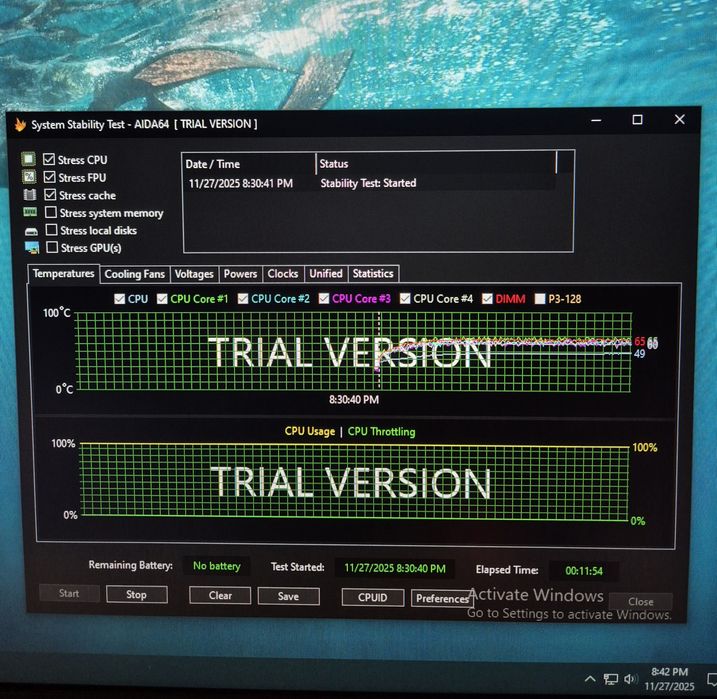Viewport: 717px width, 699px height.
Task: Click the CPU Throttling graph label
Action: point(381,432)
